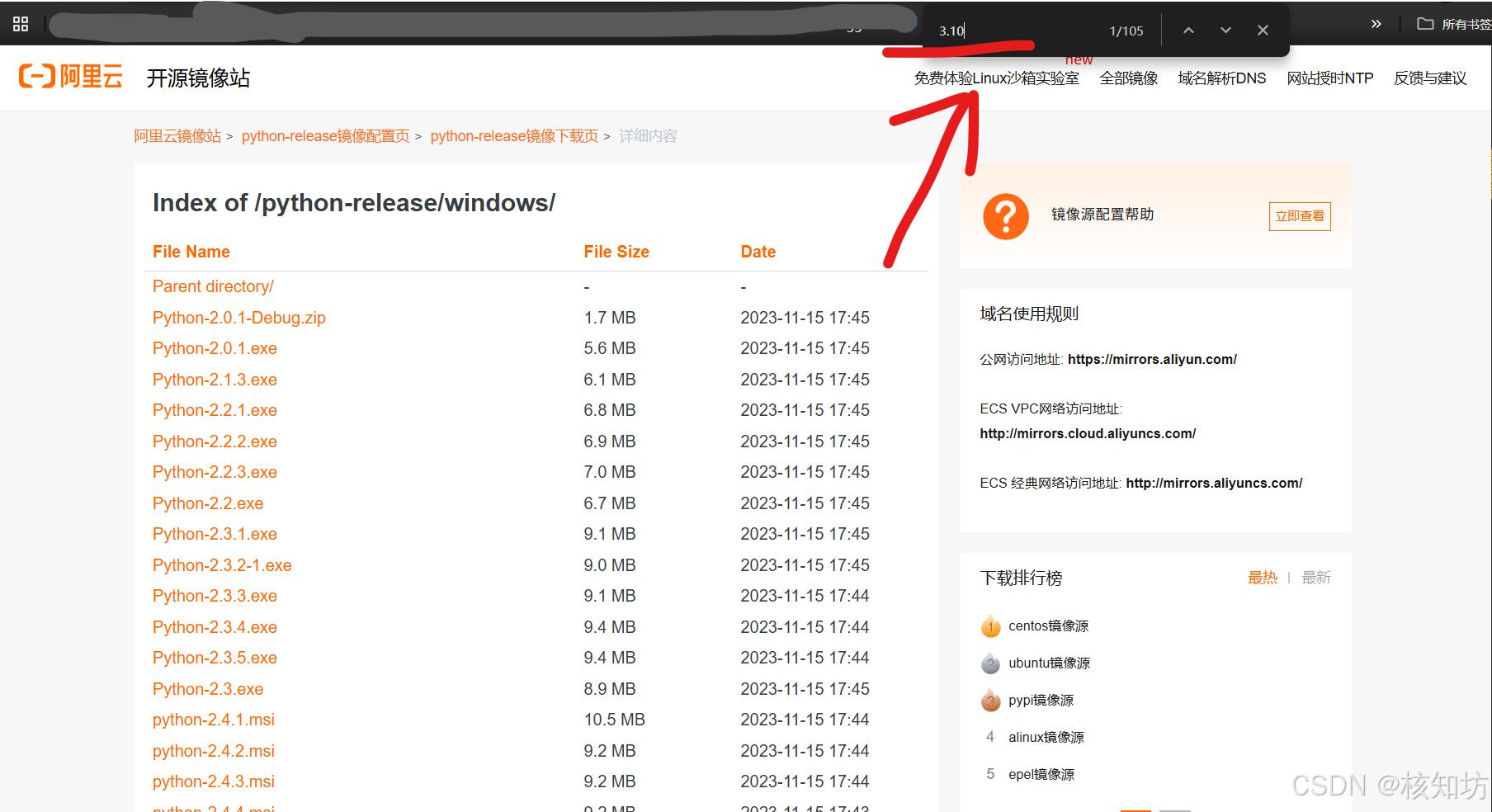
Task: Open 免费体验Linux沙箱实验室 menu item
Action: [996, 78]
